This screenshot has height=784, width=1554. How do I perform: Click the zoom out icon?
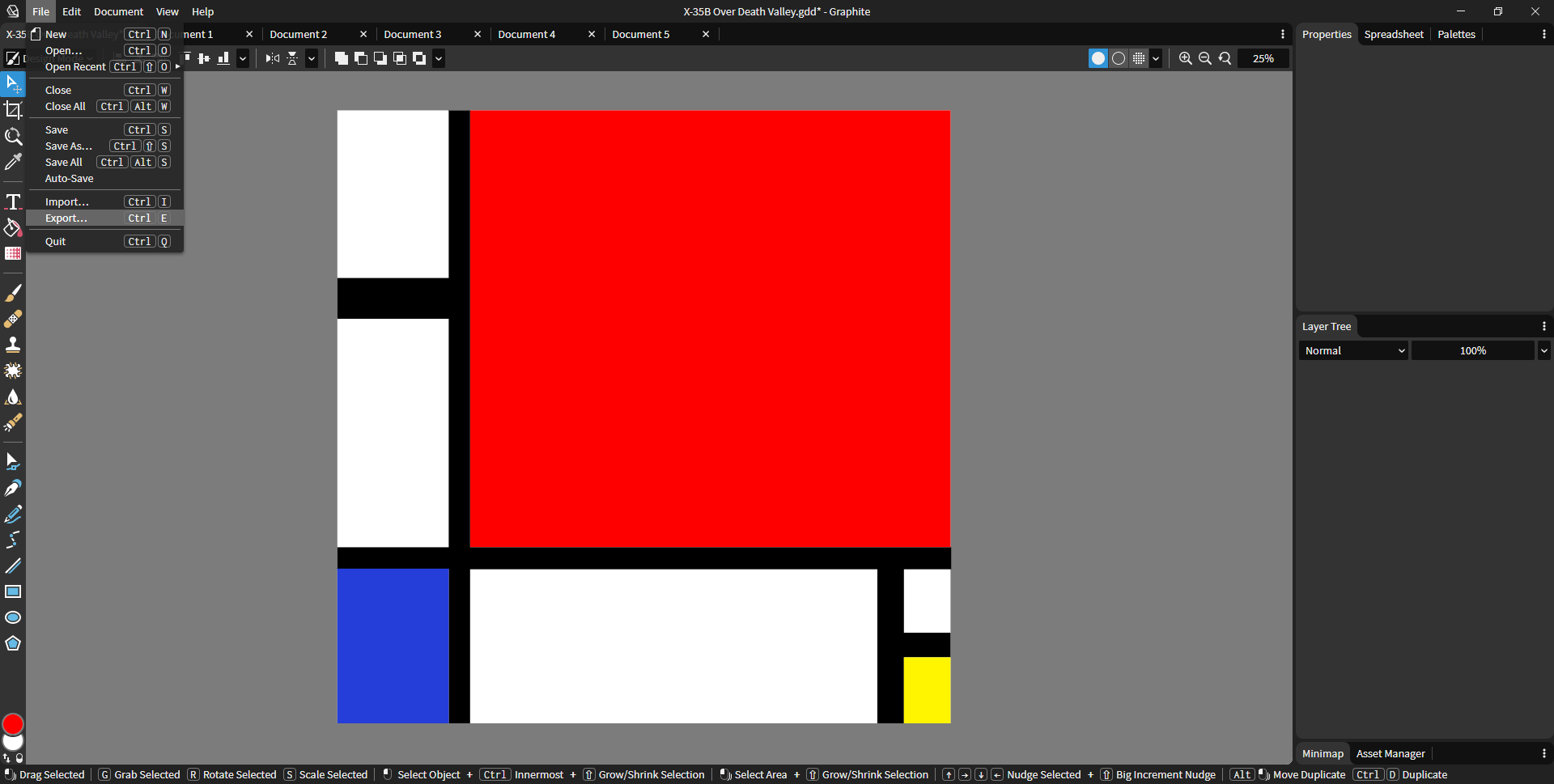pos(1205,58)
